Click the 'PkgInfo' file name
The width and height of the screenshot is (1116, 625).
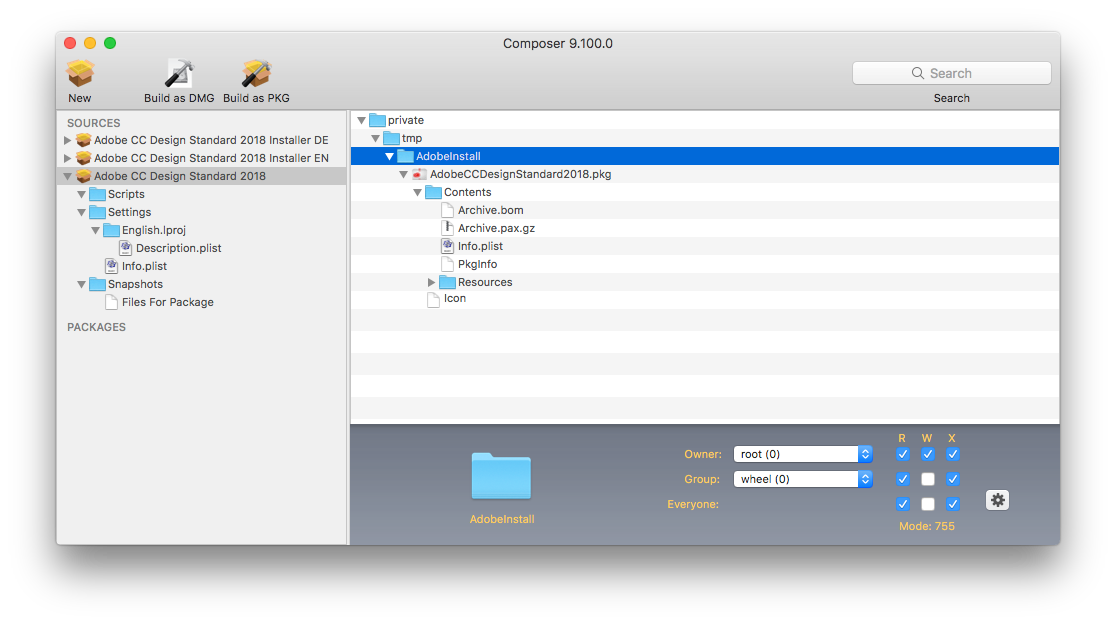pos(478,264)
